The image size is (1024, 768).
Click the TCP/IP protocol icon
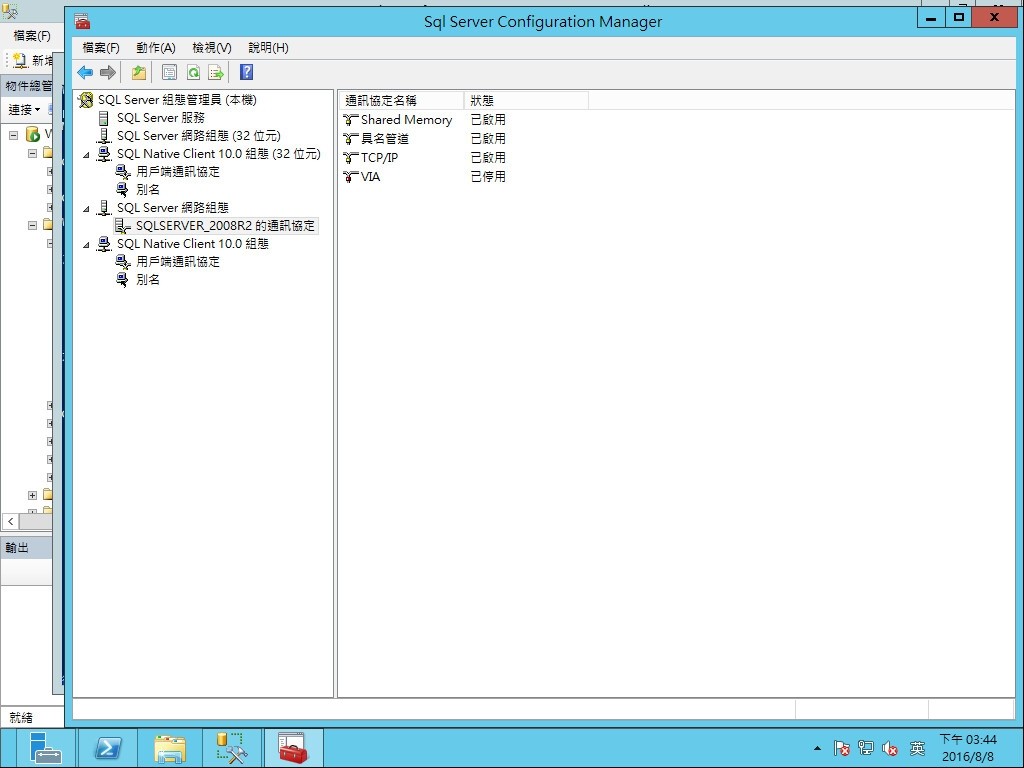[x=351, y=157]
